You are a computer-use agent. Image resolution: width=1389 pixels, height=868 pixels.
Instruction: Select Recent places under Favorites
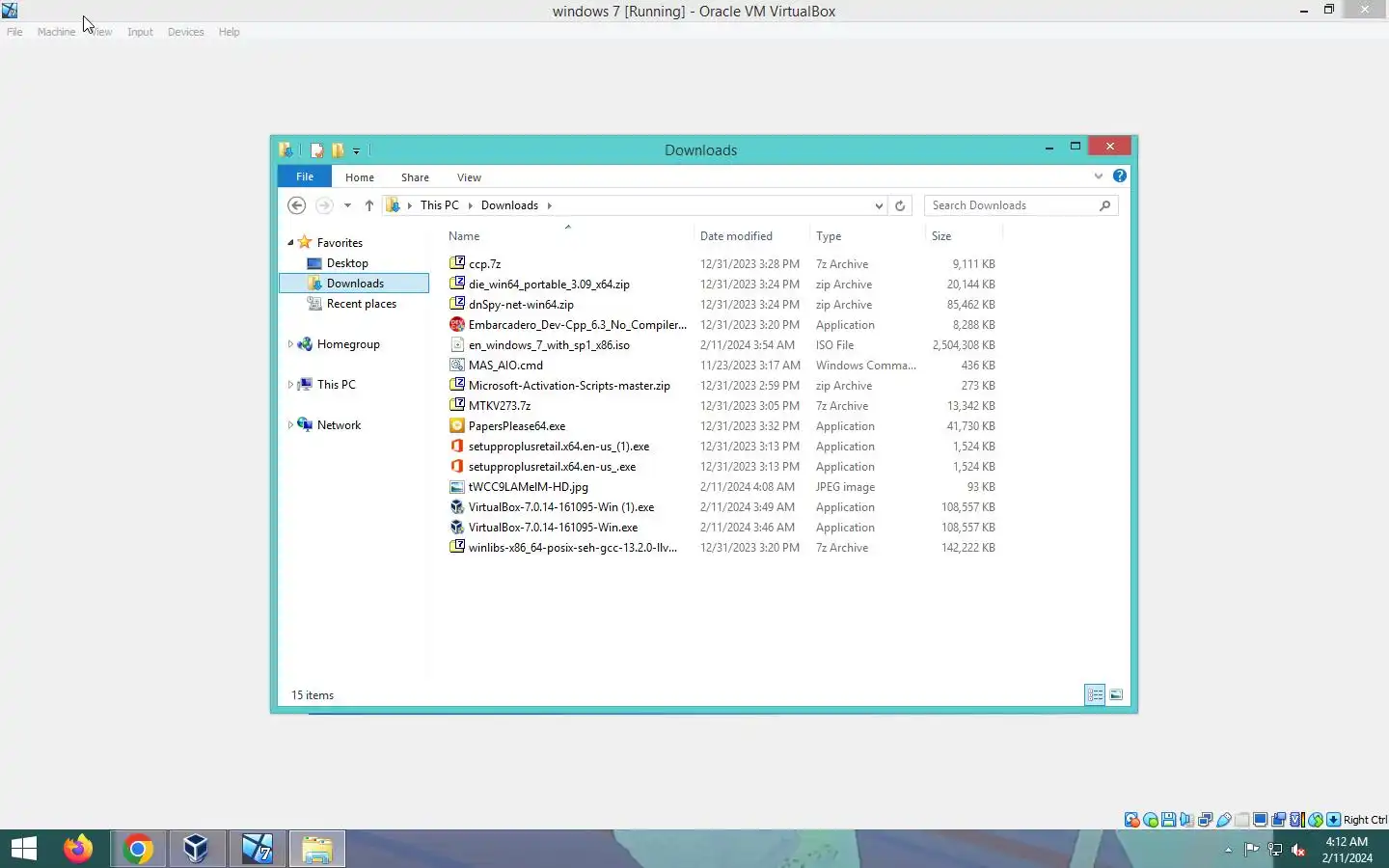[x=361, y=304]
